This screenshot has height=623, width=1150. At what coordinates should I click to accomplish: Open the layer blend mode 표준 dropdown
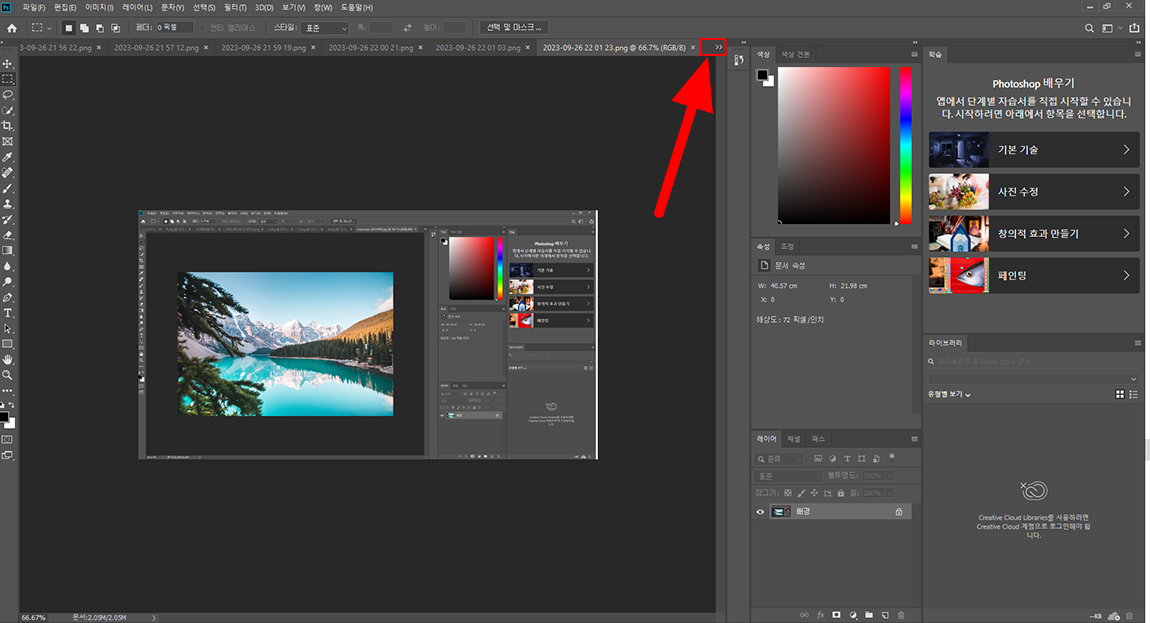pos(788,476)
